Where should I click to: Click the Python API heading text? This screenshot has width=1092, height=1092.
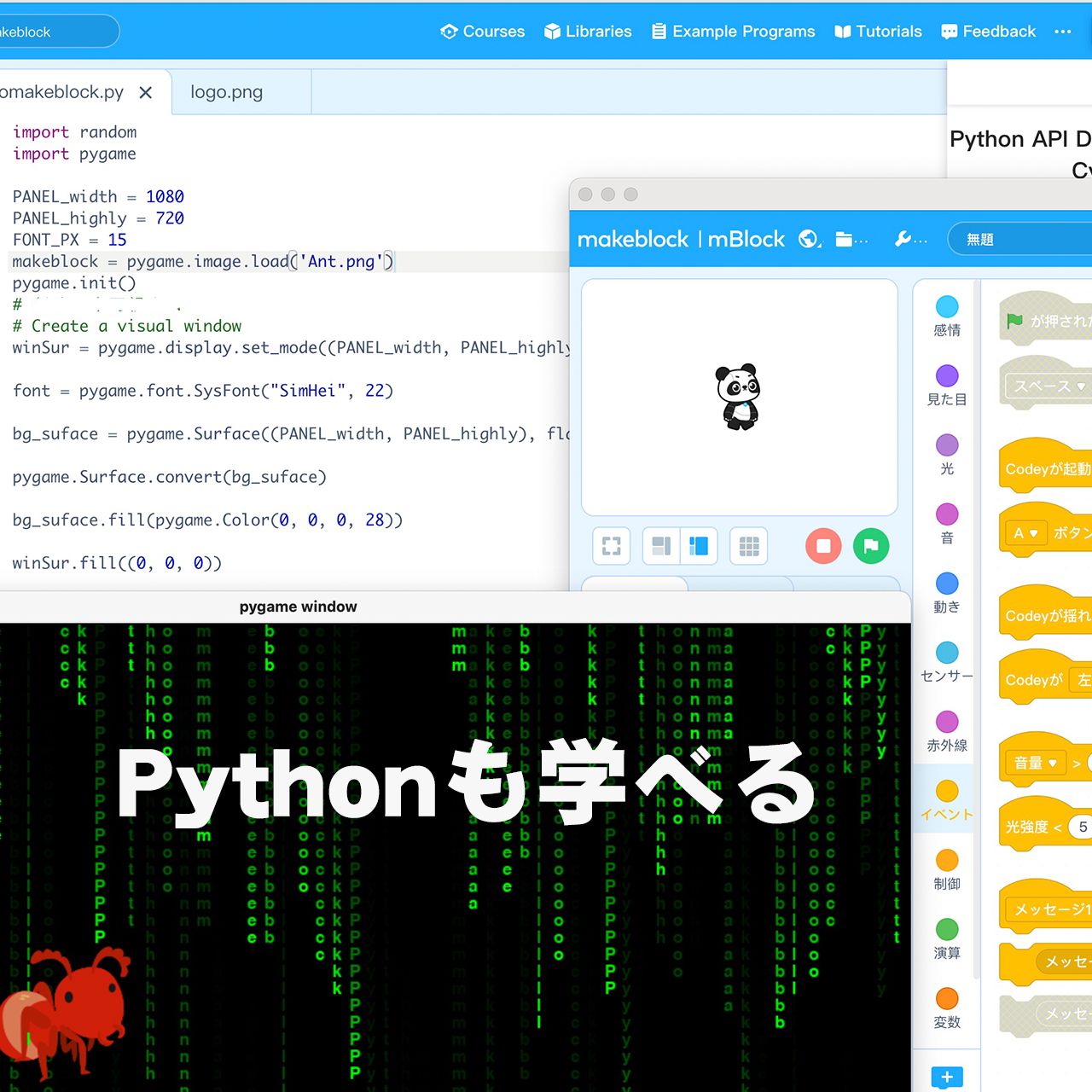point(1020,139)
